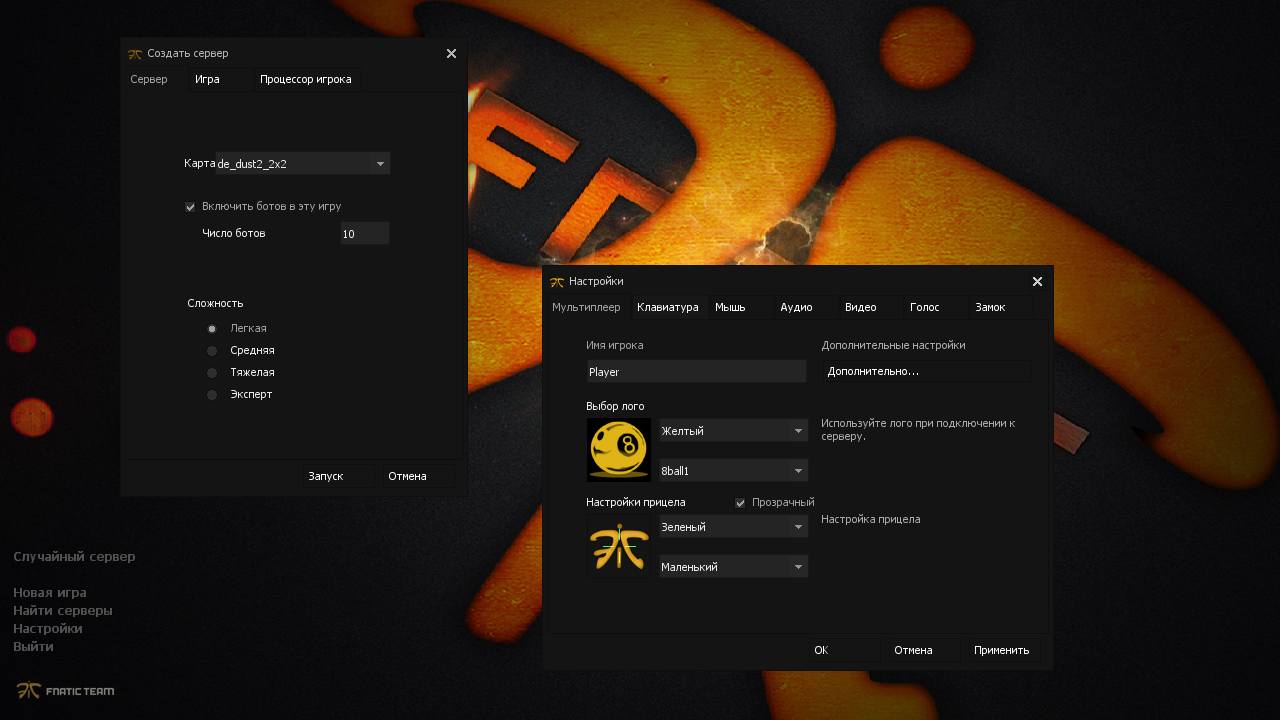Image resolution: width=1280 pixels, height=720 pixels.
Task: Expand the Зеленый crosshair color dropdown
Action: point(733,527)
